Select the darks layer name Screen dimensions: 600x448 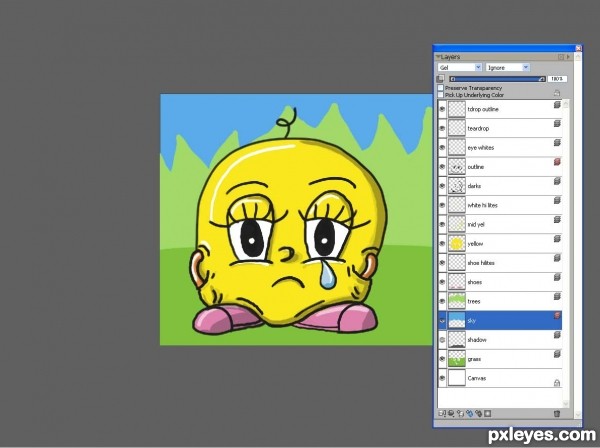point(474,186)
